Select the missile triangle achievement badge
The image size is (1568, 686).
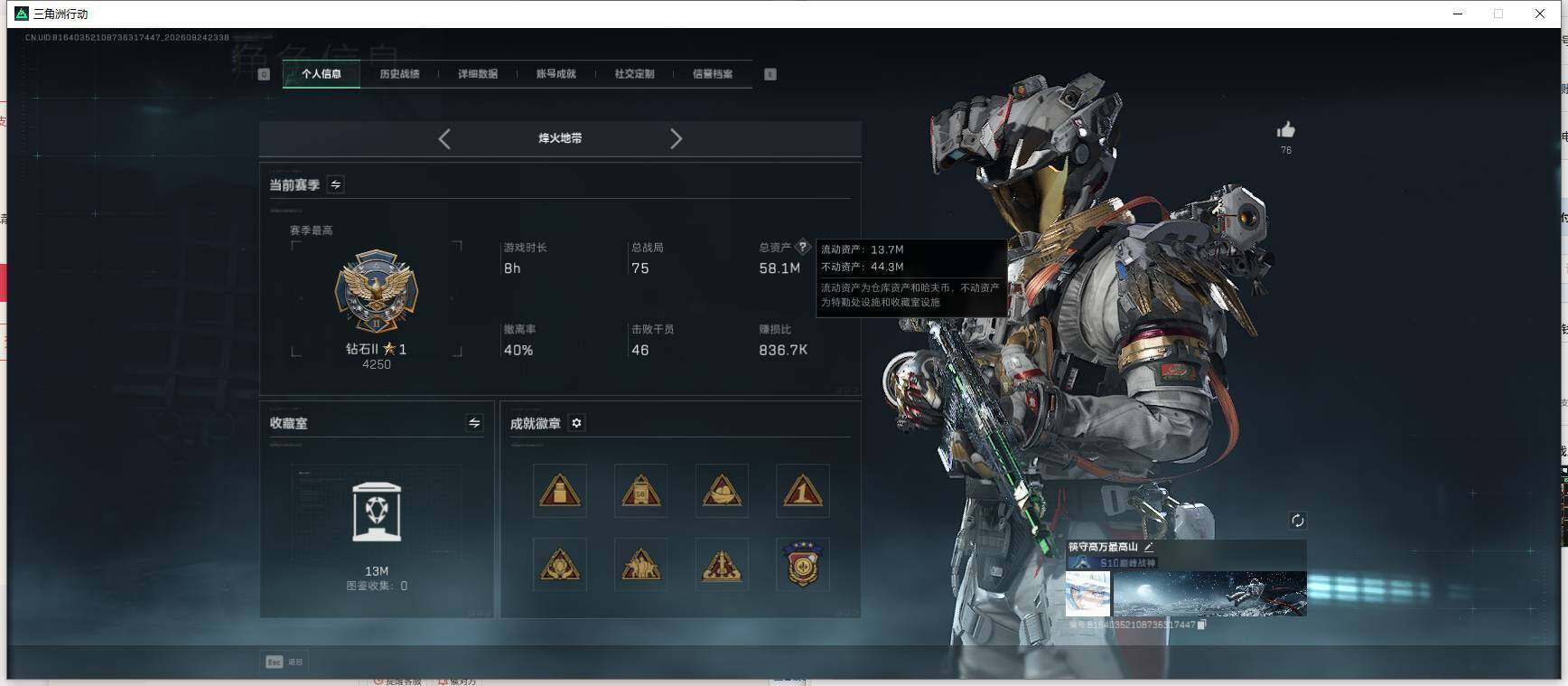pyautogui.click(x=722, y=565)
